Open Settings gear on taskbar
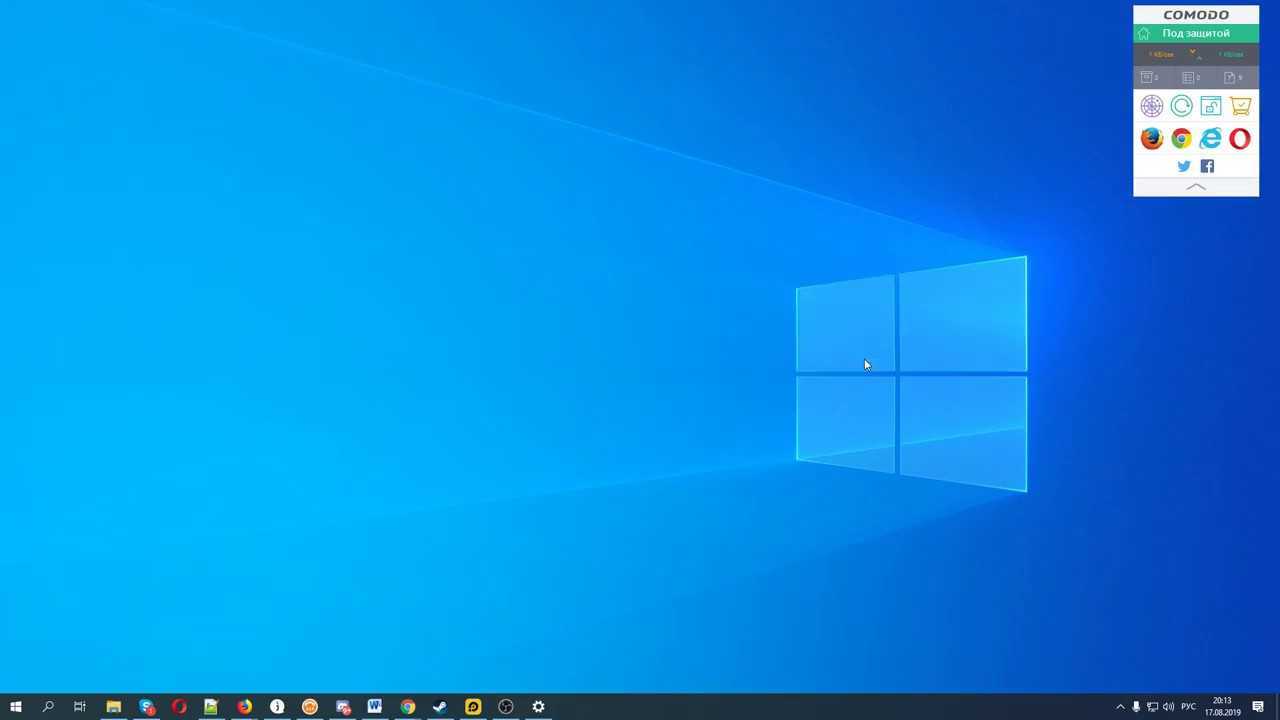1280x720 pixels. pyautogui.click(x=538, y=707)
